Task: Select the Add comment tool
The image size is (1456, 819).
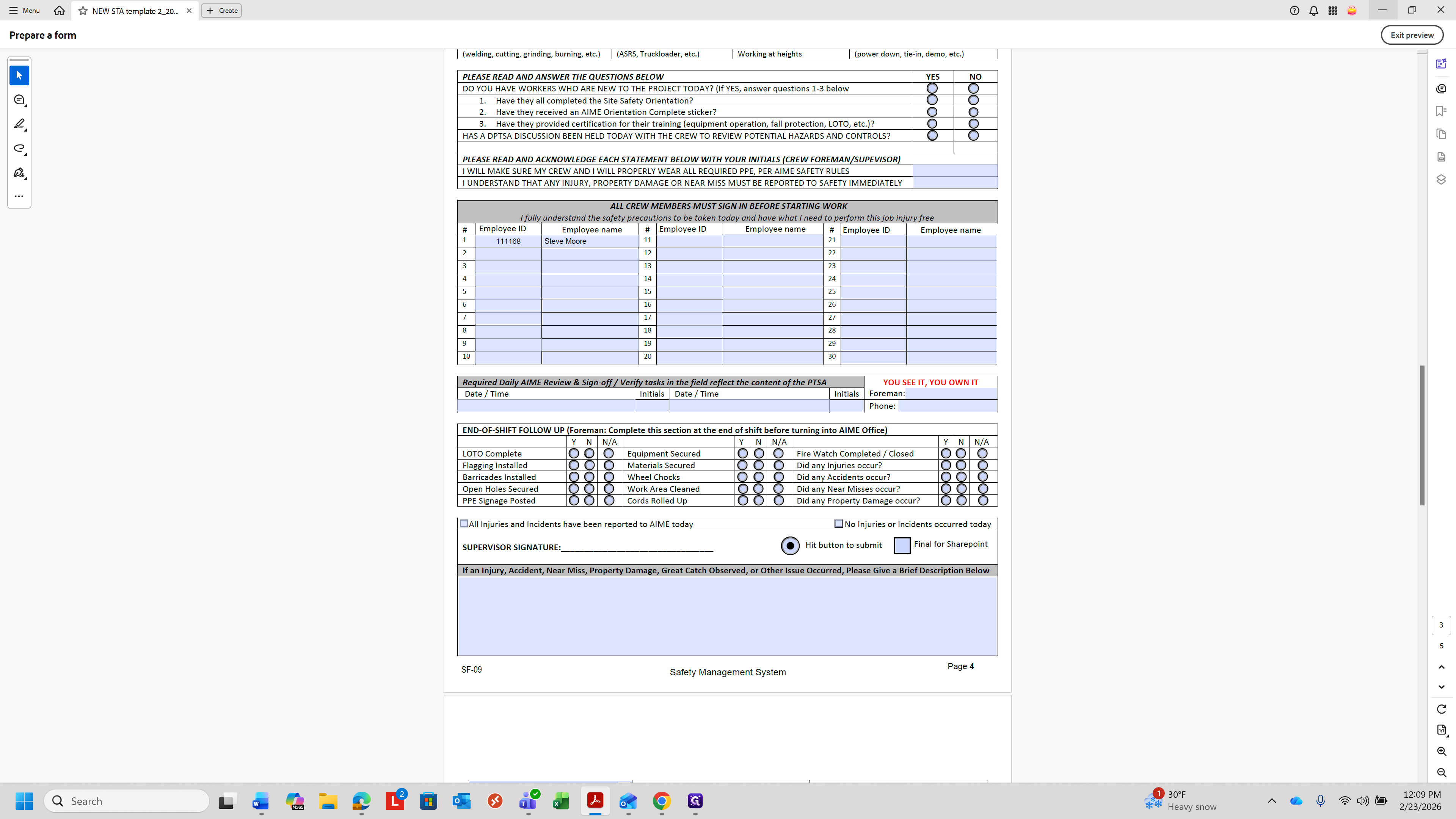Action: point(19,100)
